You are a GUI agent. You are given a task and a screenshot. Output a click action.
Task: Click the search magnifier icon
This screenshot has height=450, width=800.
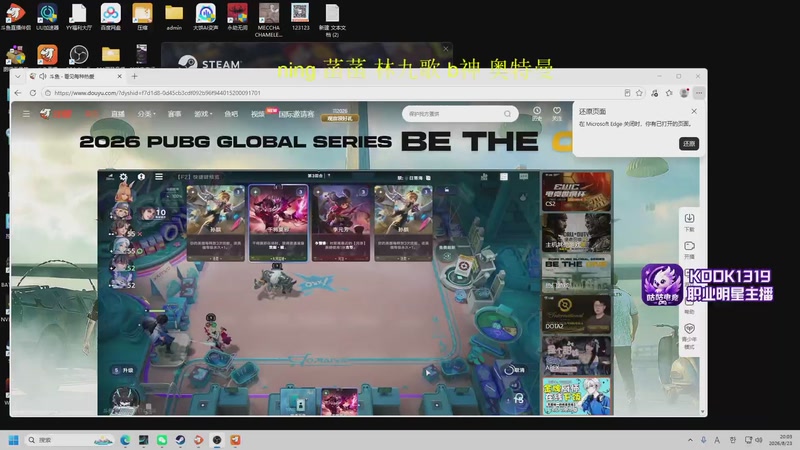point(507,114)
